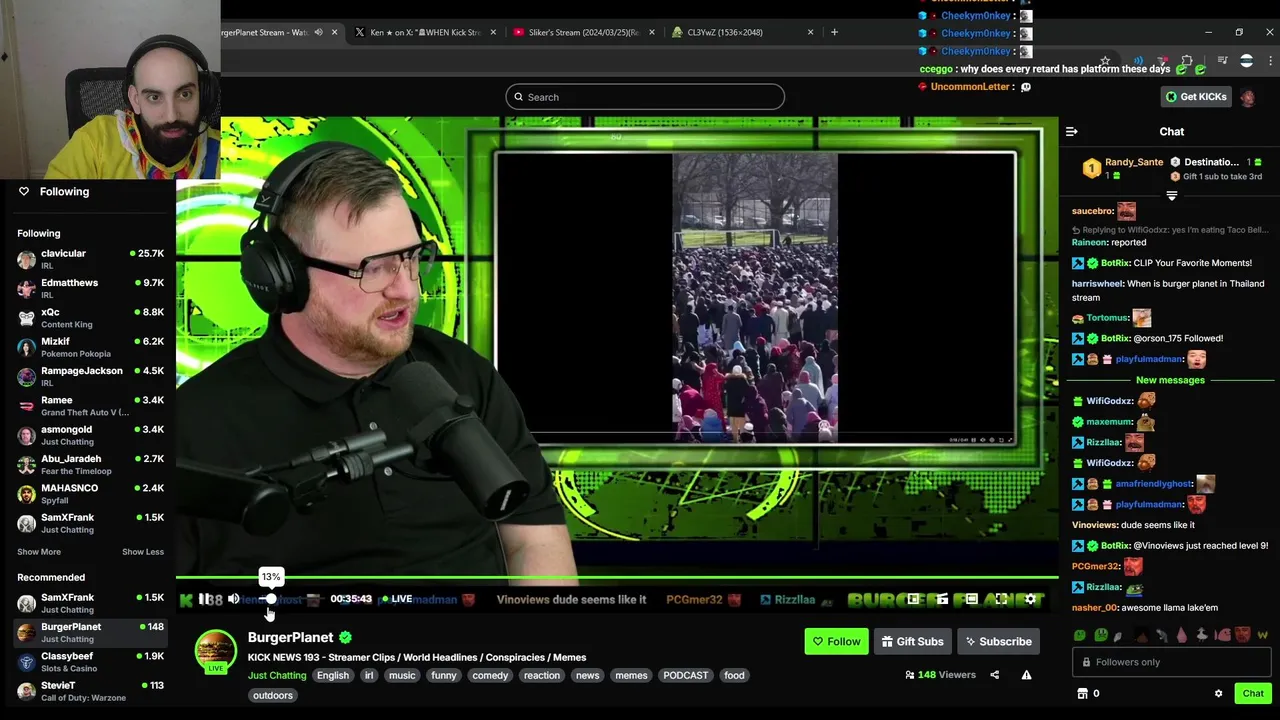Select the PODCAST tag
The width and height of the screenshot is (1280, 720).
point(686,675)
